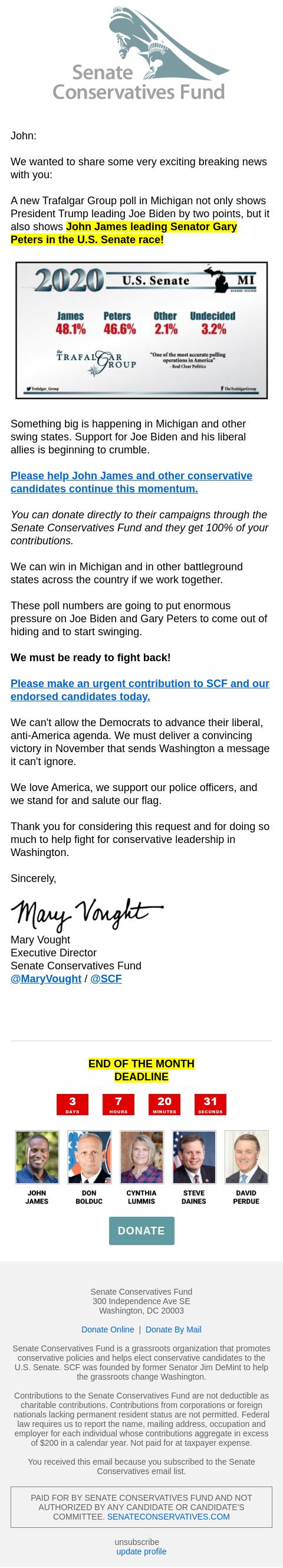Open the urgent contribution to SCF link
The height and width of the screenshot is (1568, 283).
click(x=140, y=690)
